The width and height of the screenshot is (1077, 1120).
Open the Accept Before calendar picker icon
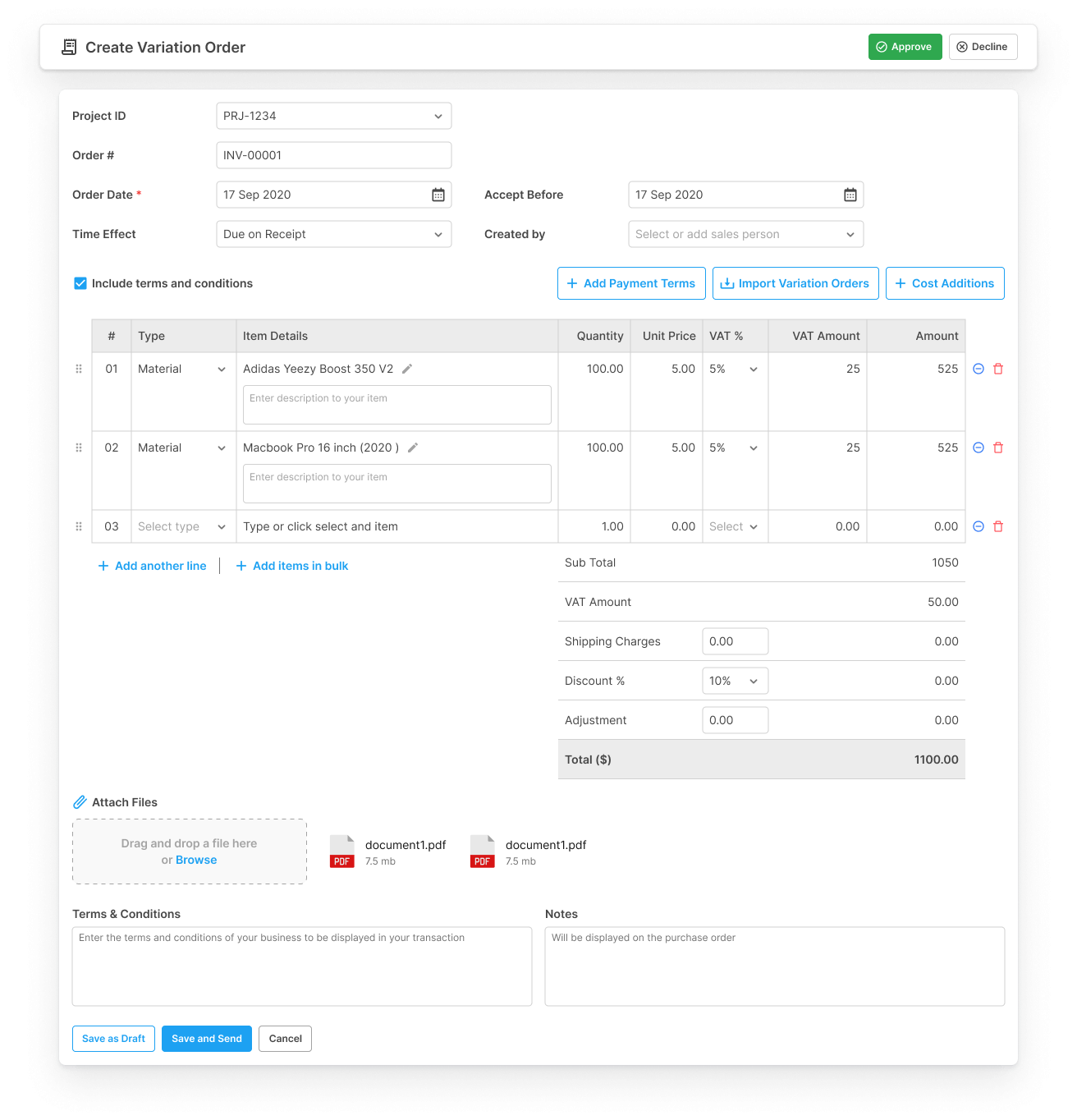(850, 195)
